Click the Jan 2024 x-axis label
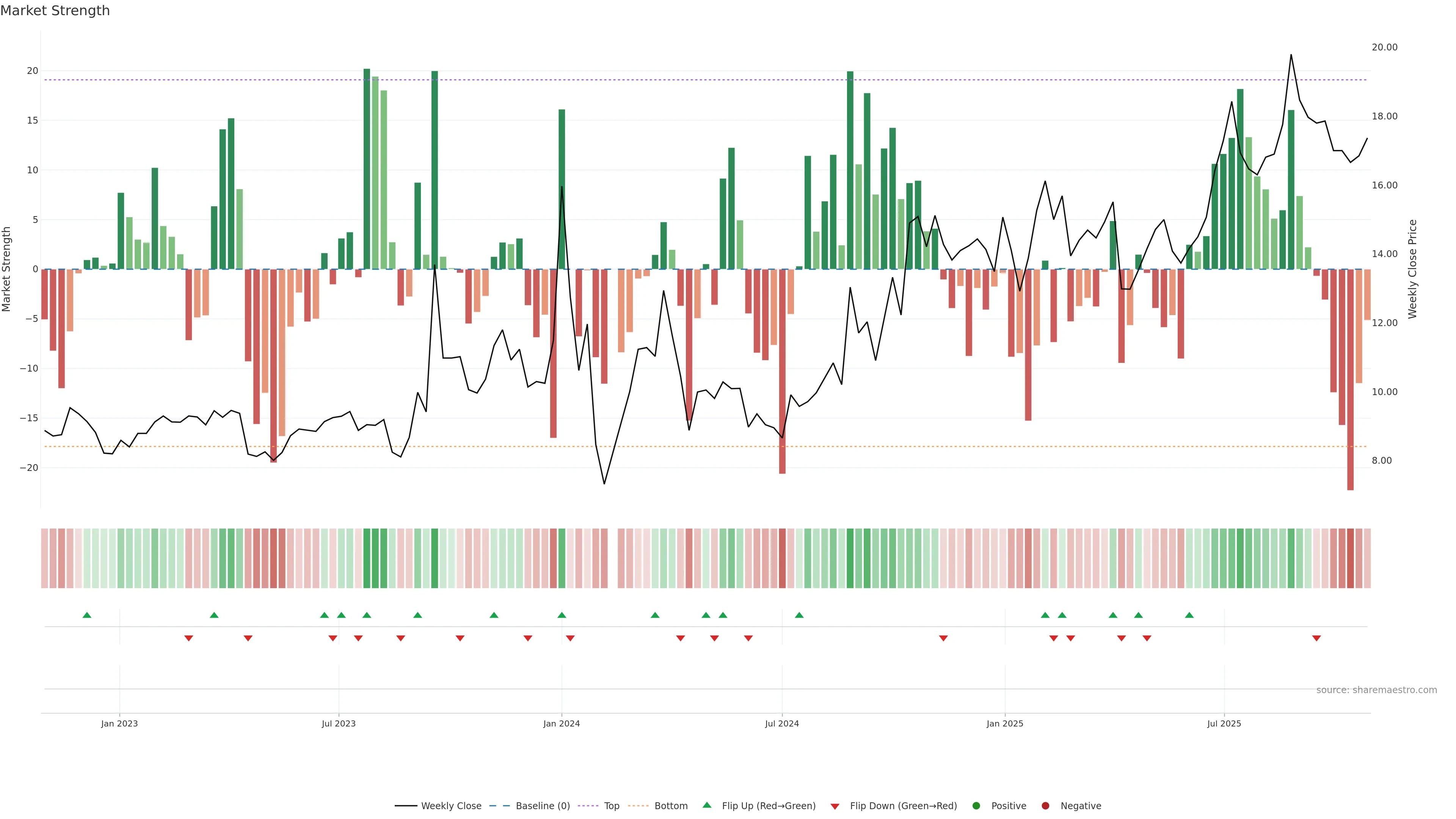 point(561,723)
